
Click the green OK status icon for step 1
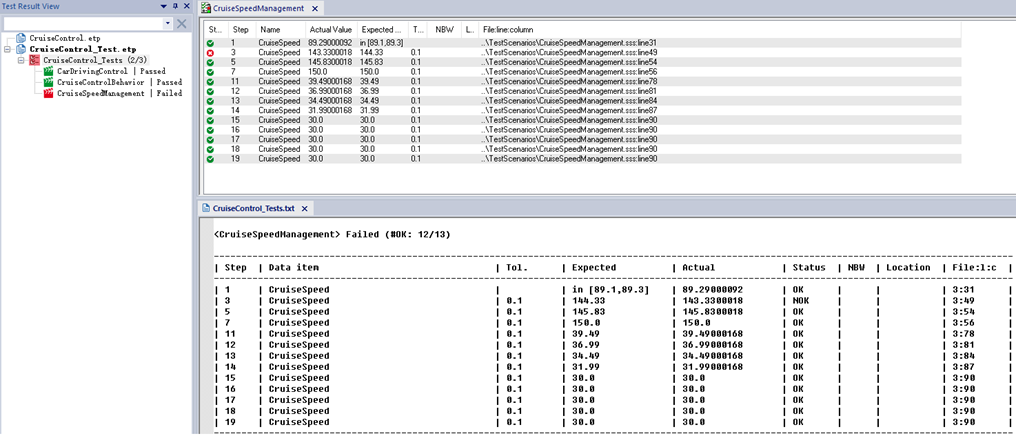211,43
